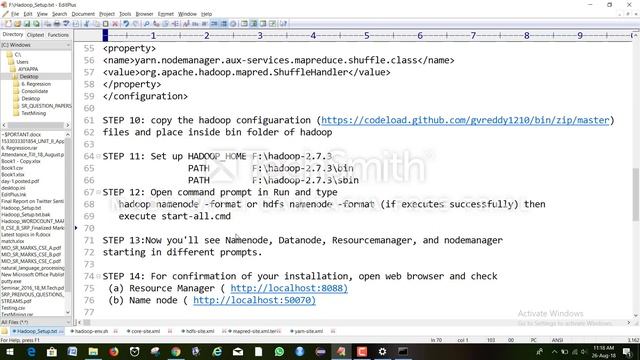Click the Save toolbar icon
The image size is (640, 360).
coord(27,24)
